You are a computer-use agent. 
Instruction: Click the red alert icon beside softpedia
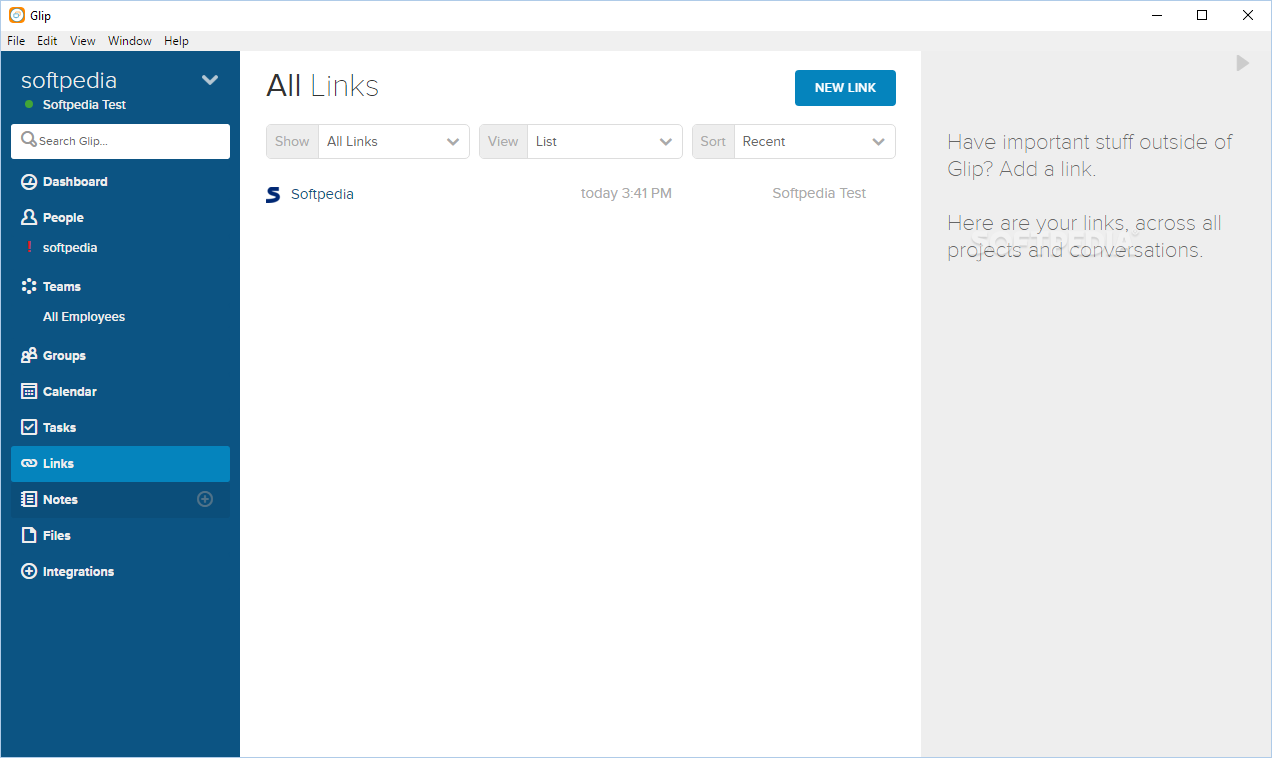29,248
